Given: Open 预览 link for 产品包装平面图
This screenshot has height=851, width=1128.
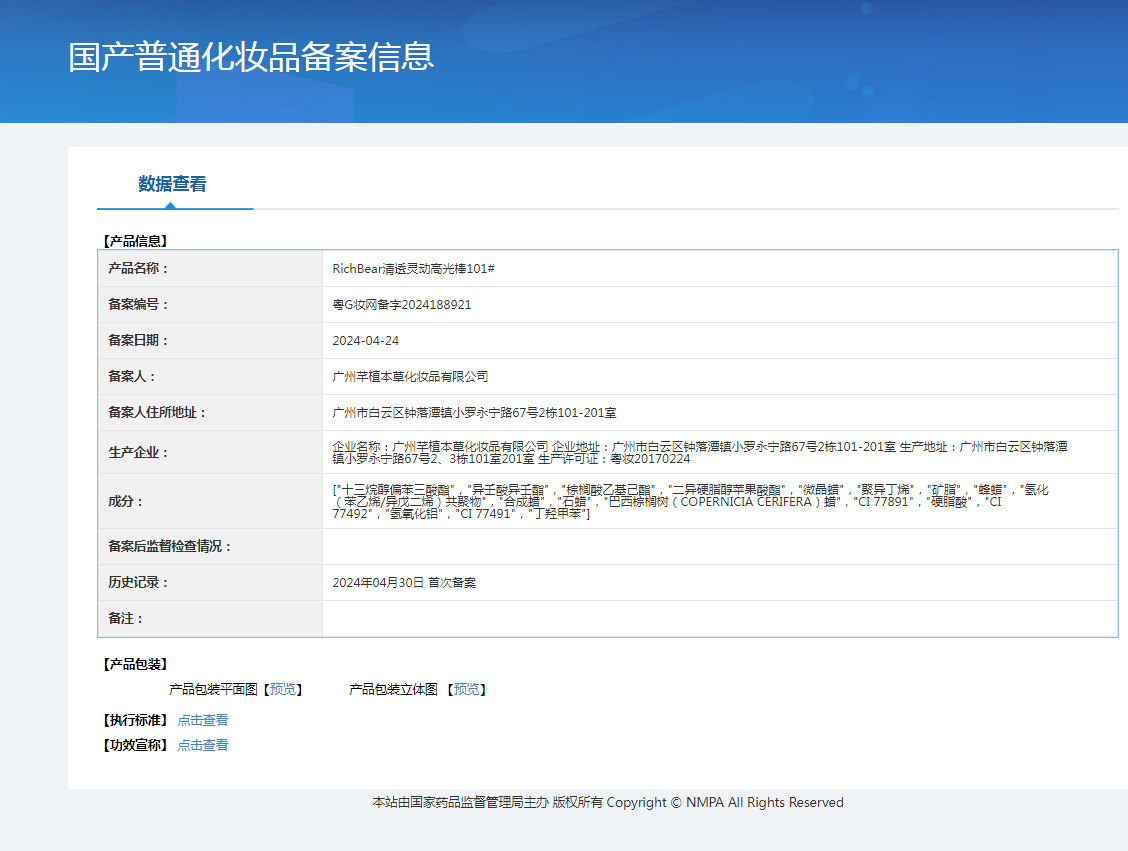Looking at the screenshot, I should [x=283, y=690].
